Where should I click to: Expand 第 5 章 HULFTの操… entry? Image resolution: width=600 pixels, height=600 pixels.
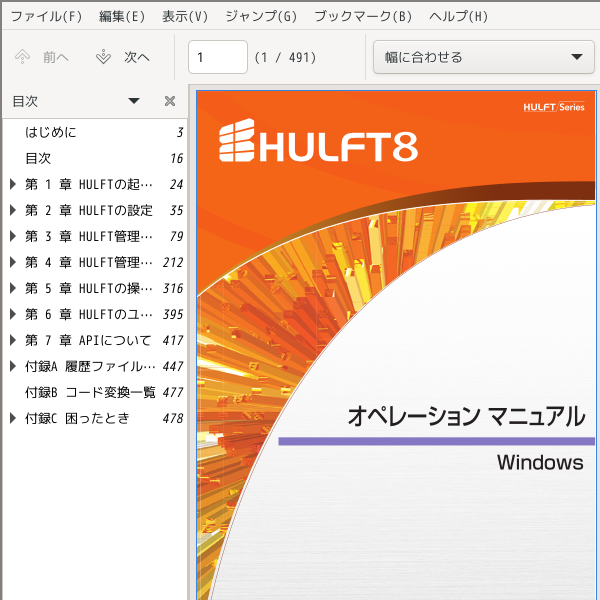pos(13,288)
